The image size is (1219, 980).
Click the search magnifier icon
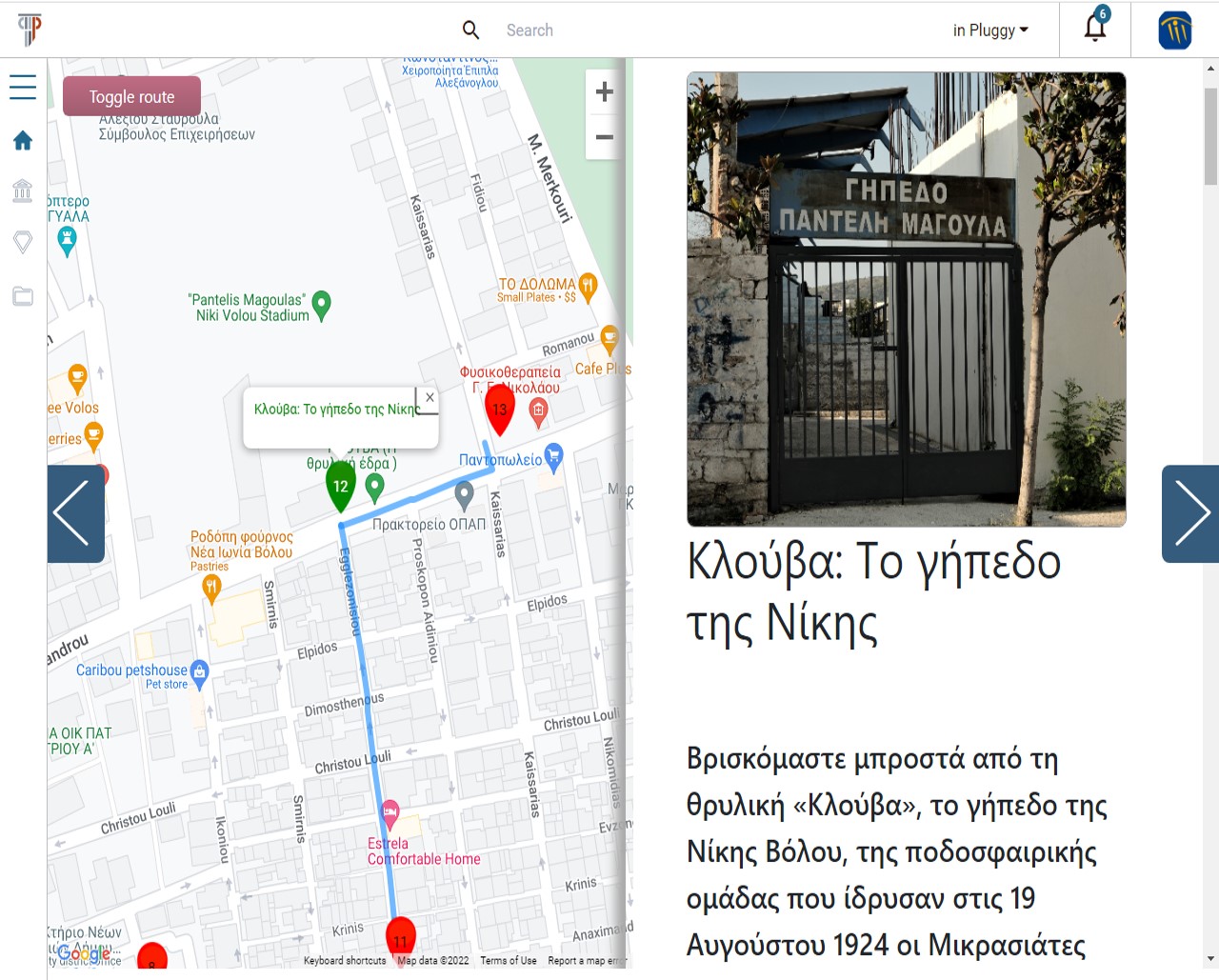pos(470,30)
